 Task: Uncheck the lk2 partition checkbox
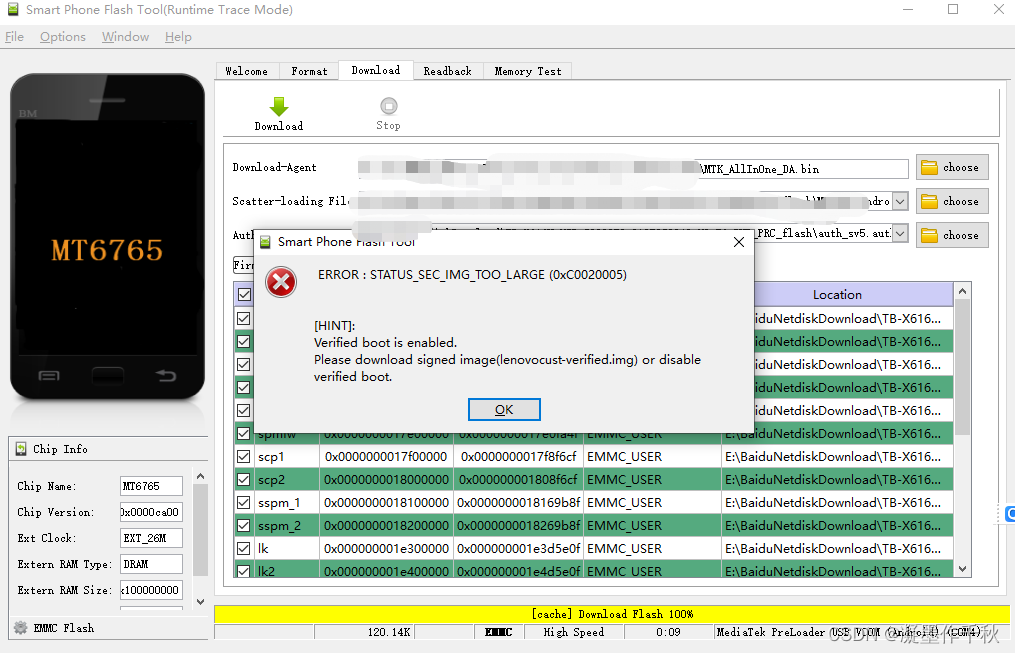coord(243,571)
